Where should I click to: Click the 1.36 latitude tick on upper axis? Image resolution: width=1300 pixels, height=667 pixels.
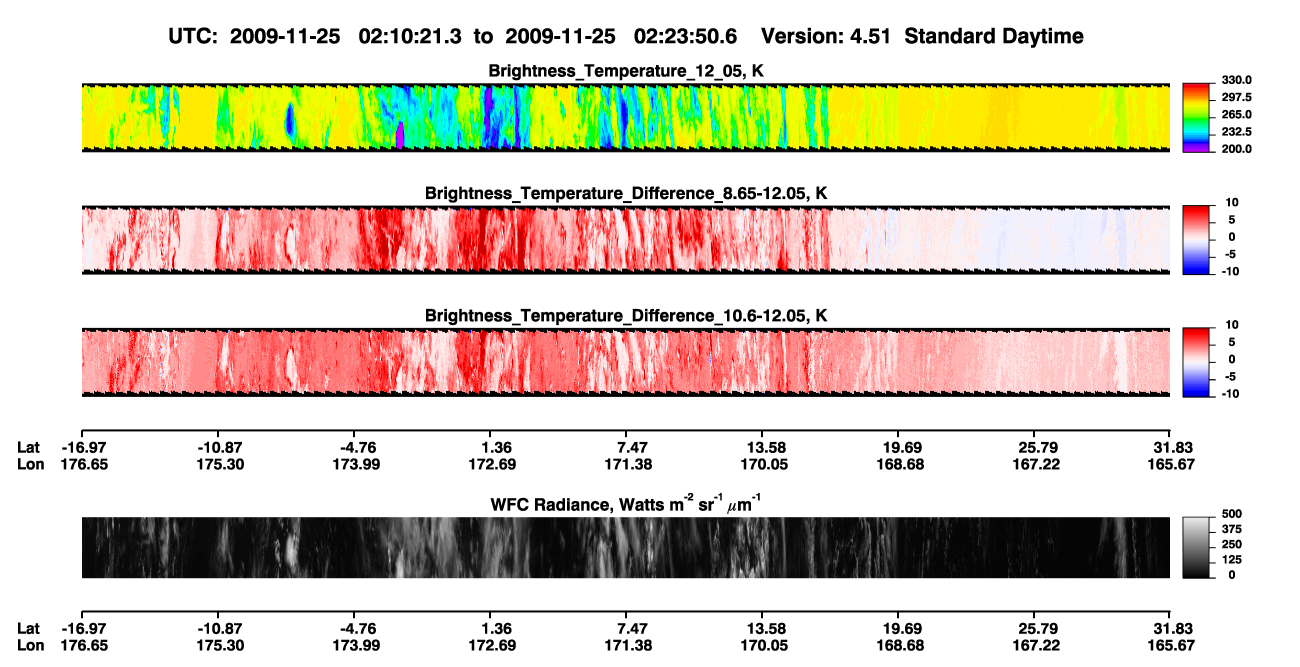pos(489,448)
